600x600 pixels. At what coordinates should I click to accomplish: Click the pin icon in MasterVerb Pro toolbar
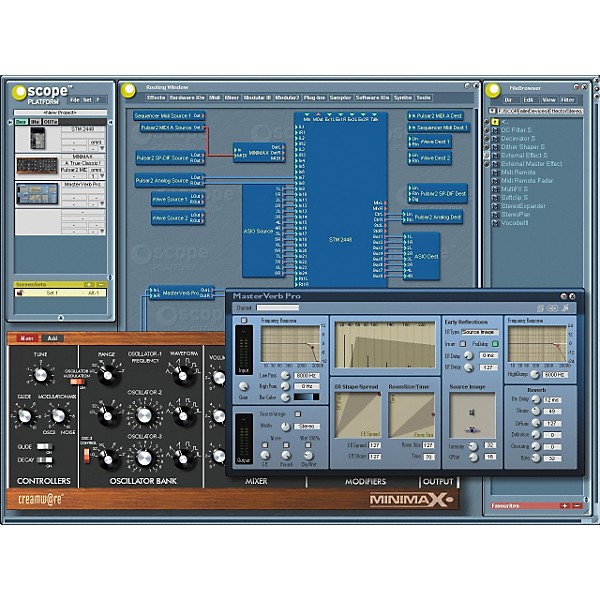click(x=565, y=308)
